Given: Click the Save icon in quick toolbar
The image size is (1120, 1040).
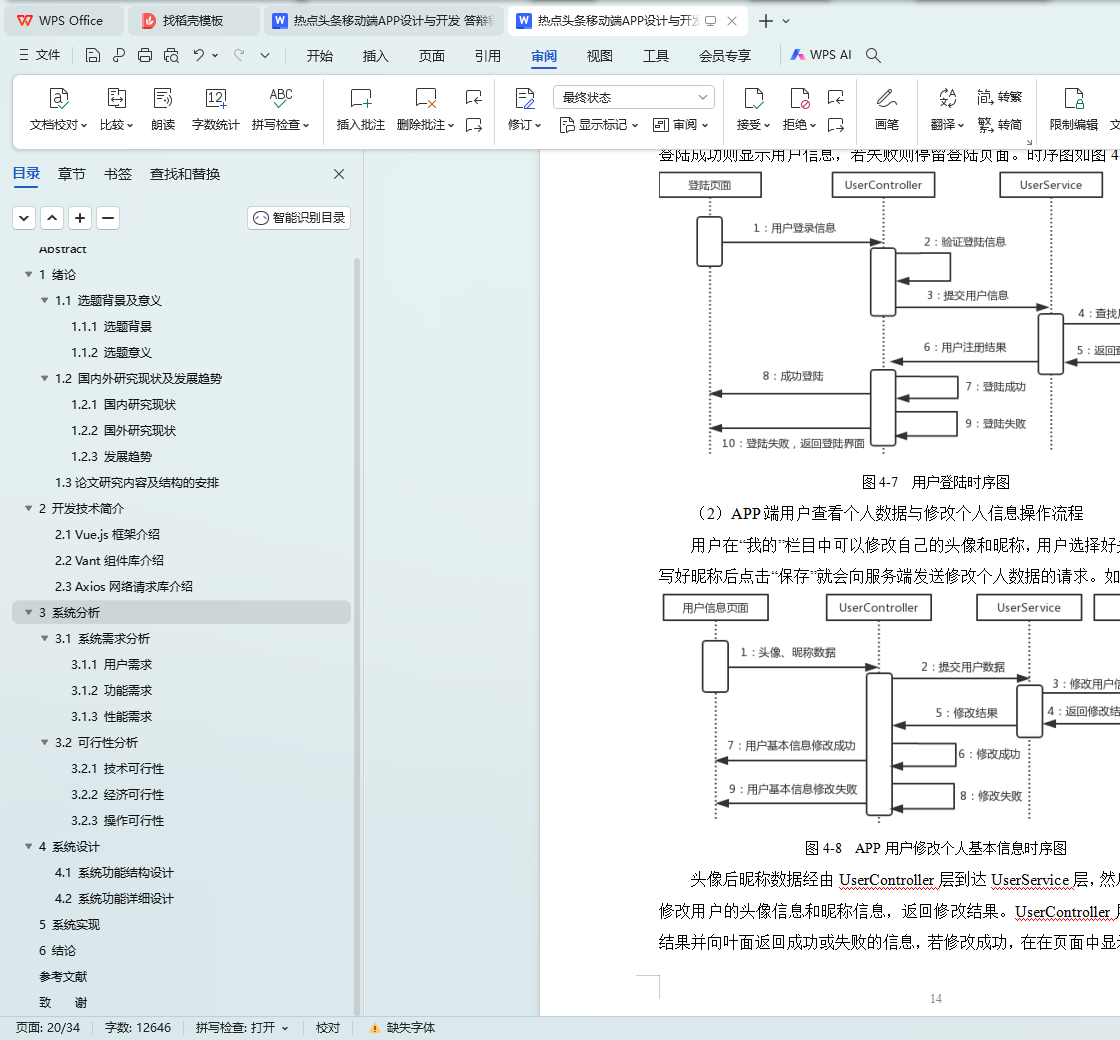Looking at the screenshot, I should 93,55.
